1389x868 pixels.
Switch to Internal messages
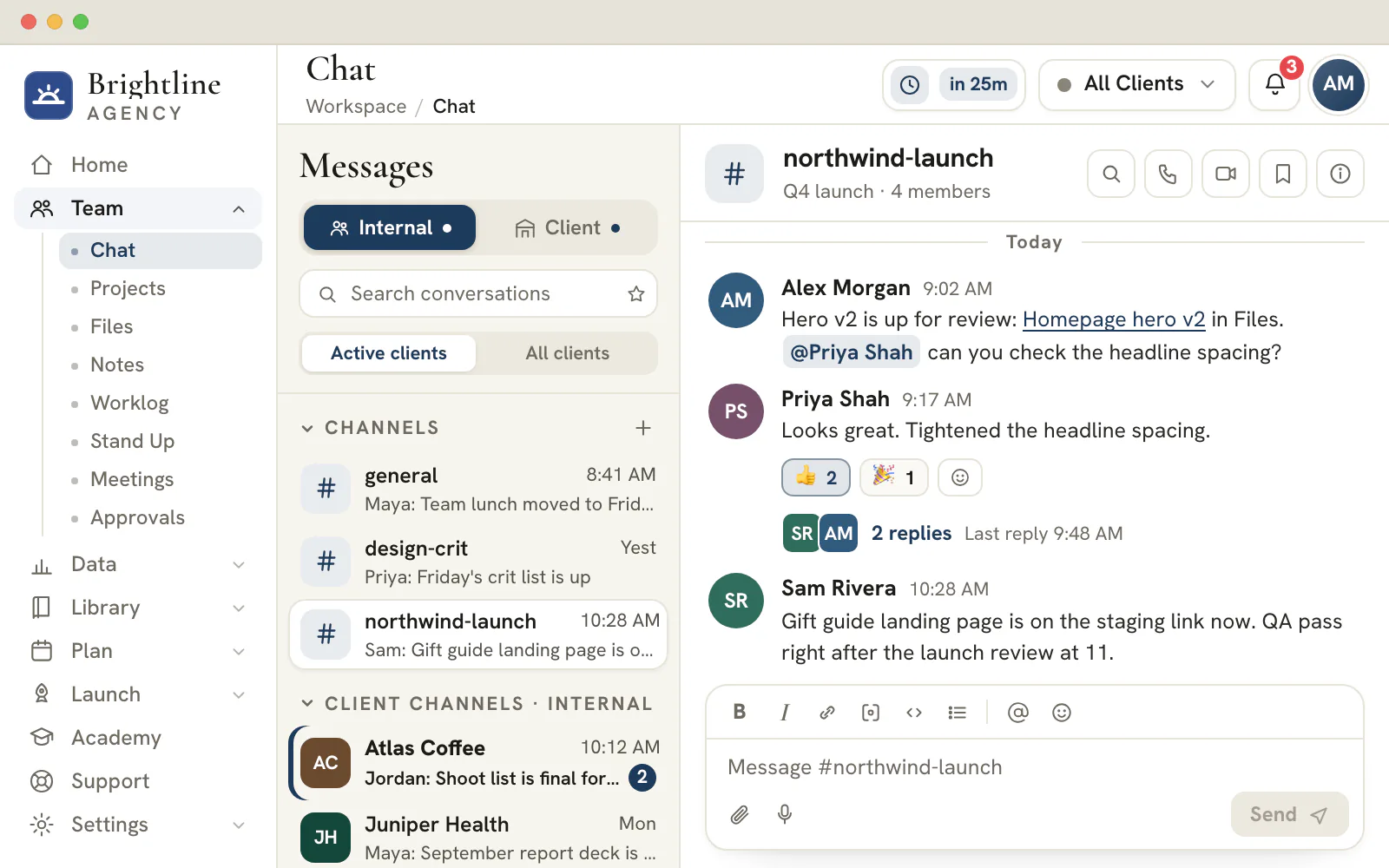point(390,227)
